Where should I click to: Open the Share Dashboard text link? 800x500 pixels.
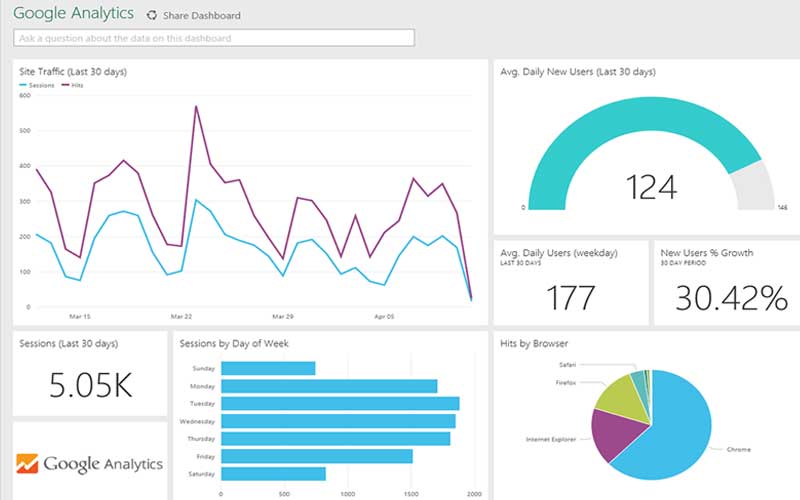[x=201, y=16]
